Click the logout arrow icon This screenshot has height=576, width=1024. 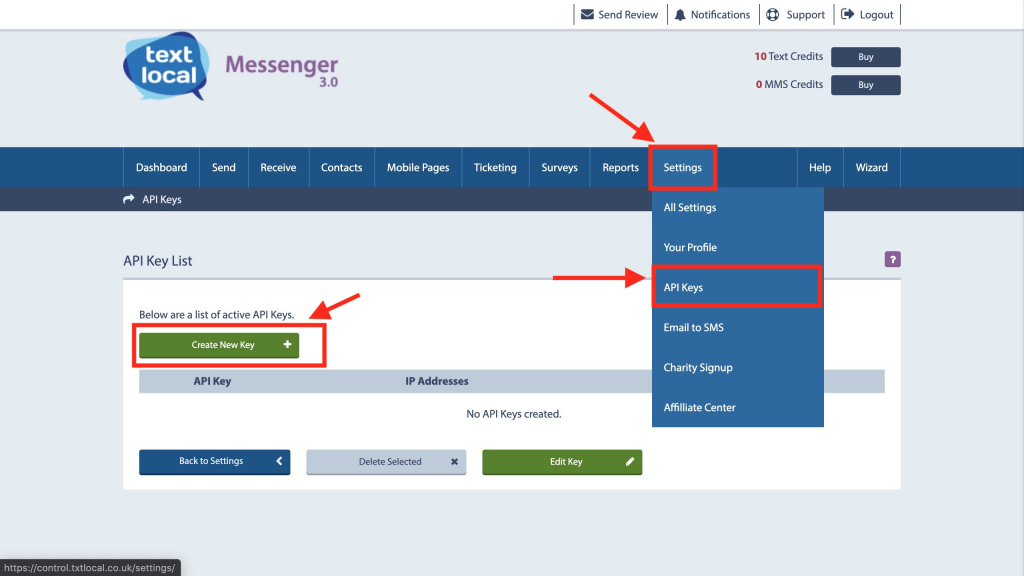[847, 14]
